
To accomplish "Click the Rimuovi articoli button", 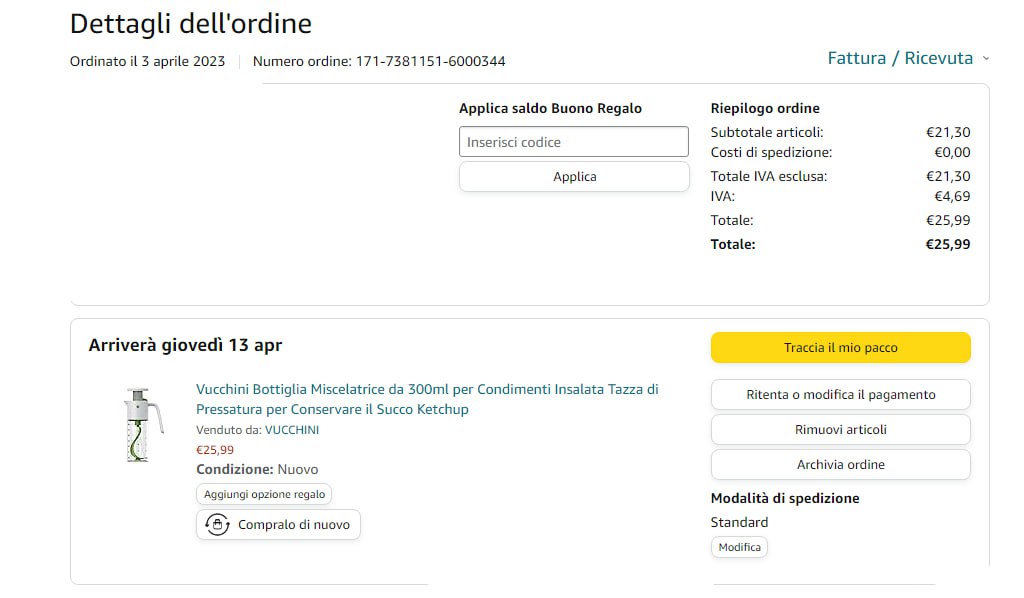I will tap(840, 430).
